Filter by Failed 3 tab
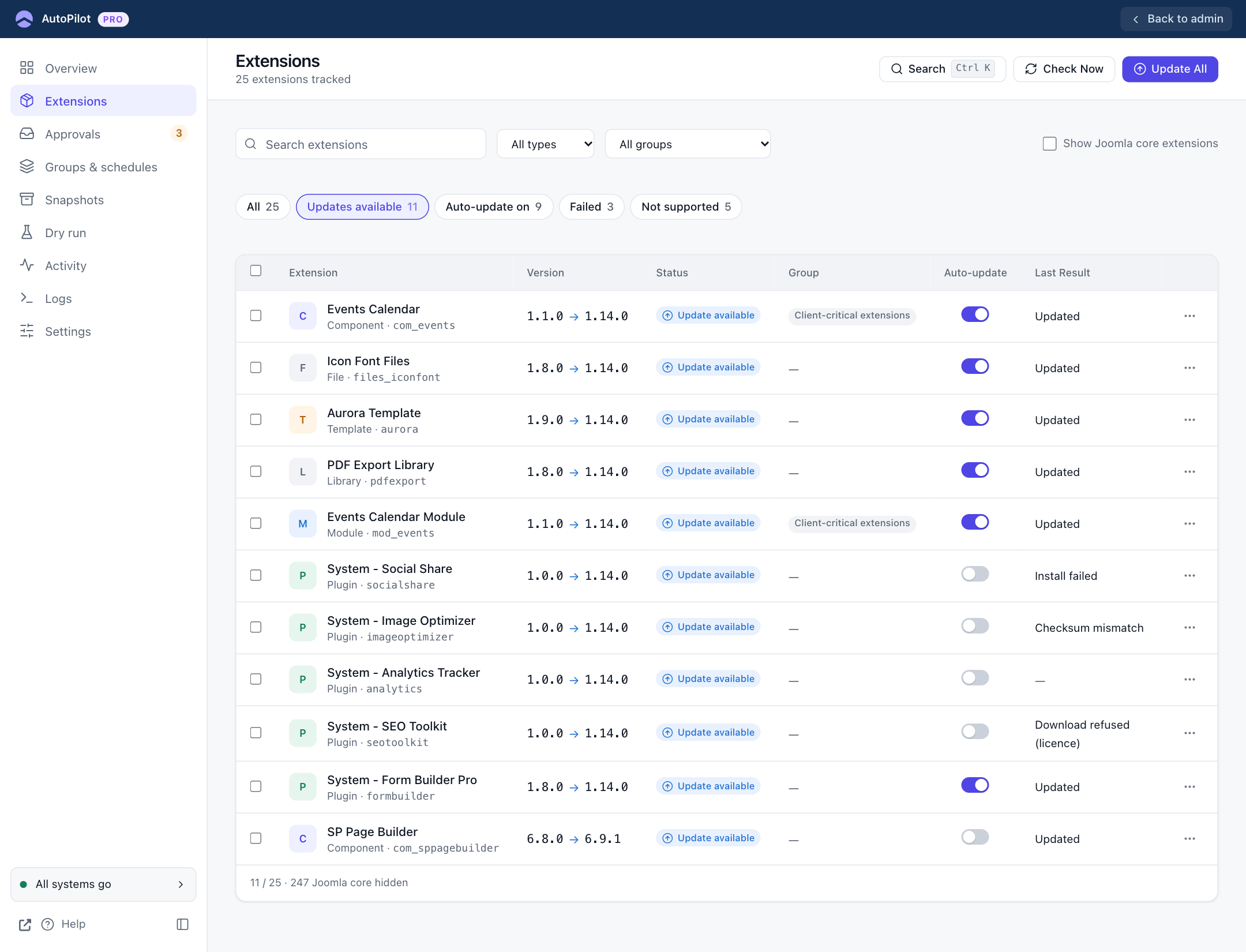 [x=591, y=207]
